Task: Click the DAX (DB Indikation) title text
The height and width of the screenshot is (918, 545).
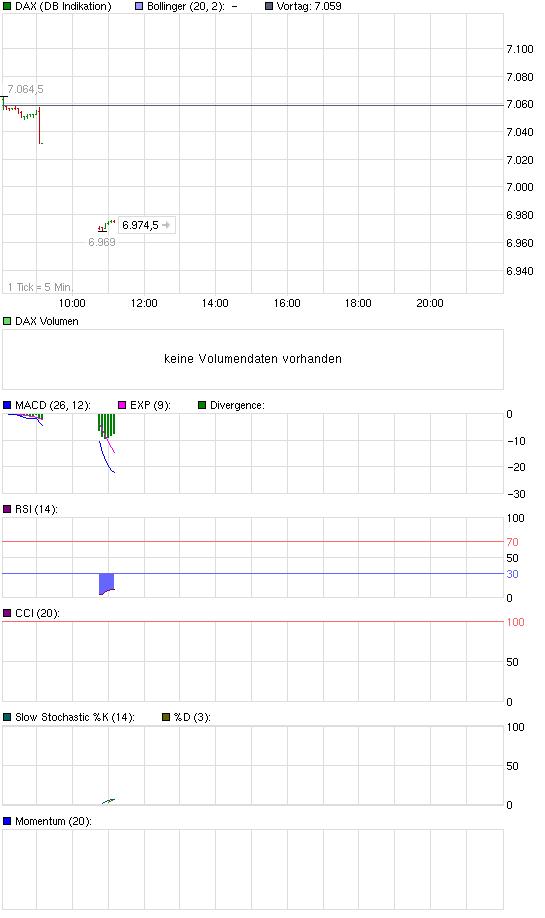Action: pyautogui.click(x=63, y=6)
